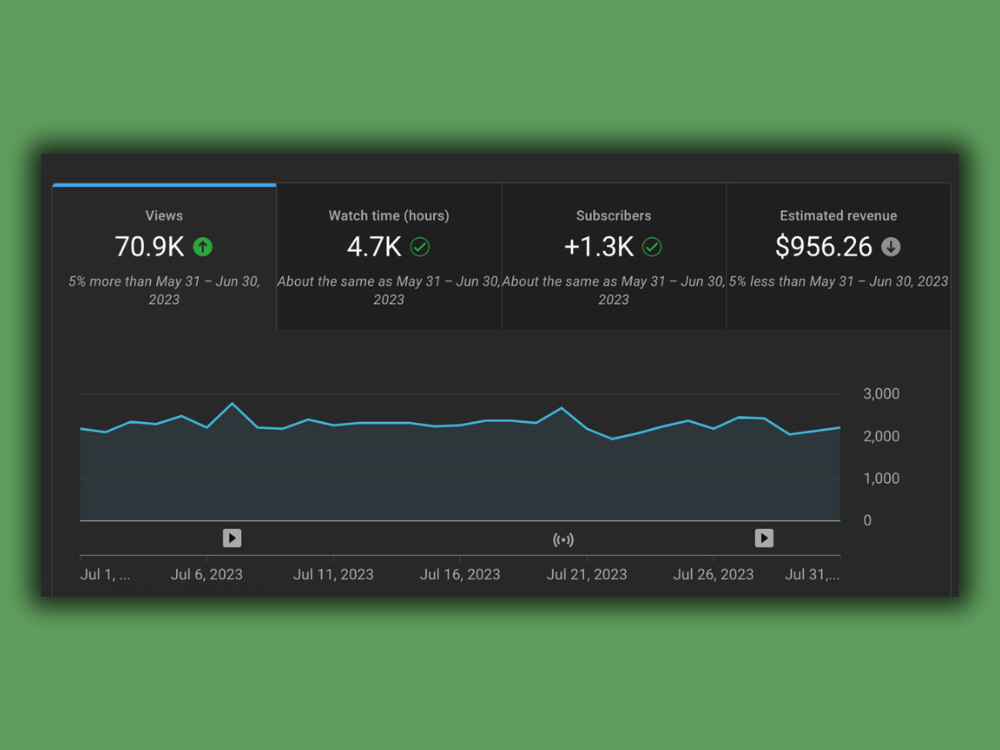Click the Jul 11, 2023 axis label
Screen dimensions: 1000x750
pos(333,575)
